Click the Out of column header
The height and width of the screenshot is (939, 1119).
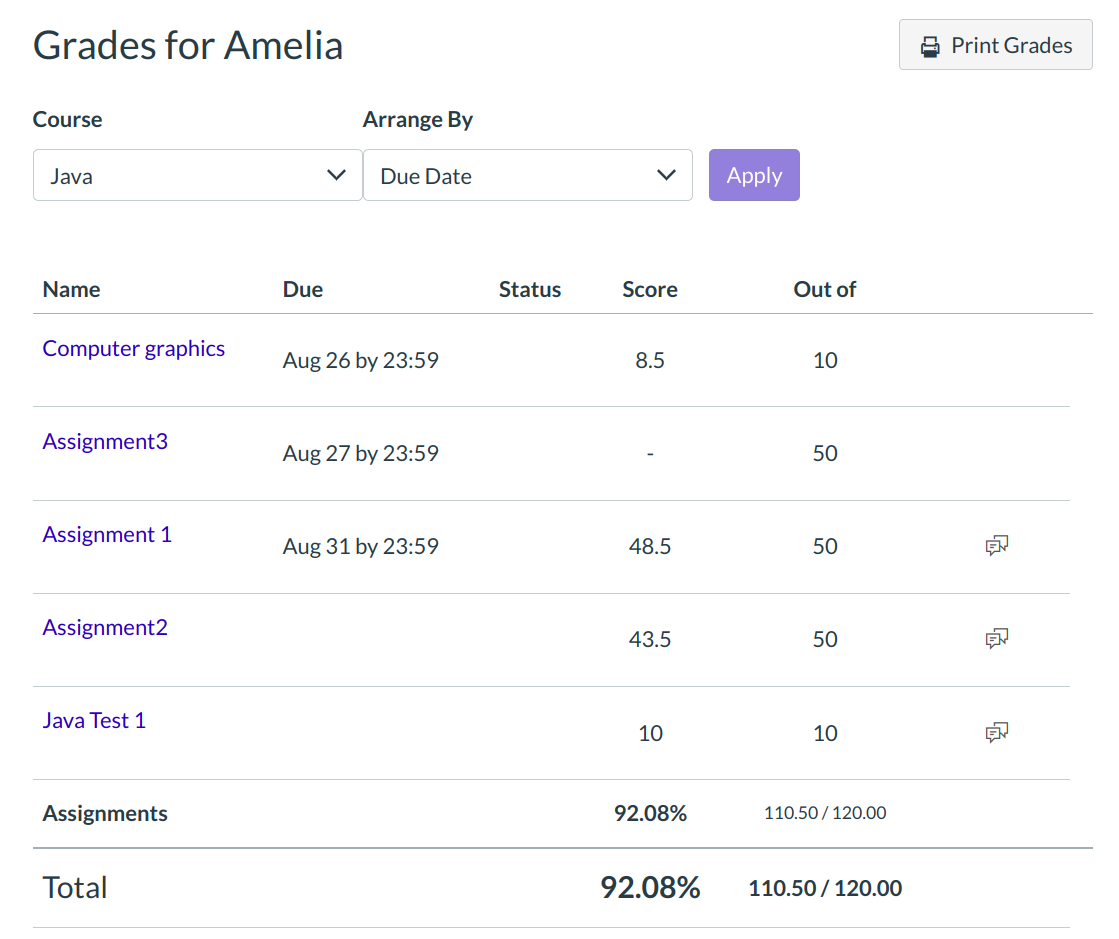coord(825,290)
